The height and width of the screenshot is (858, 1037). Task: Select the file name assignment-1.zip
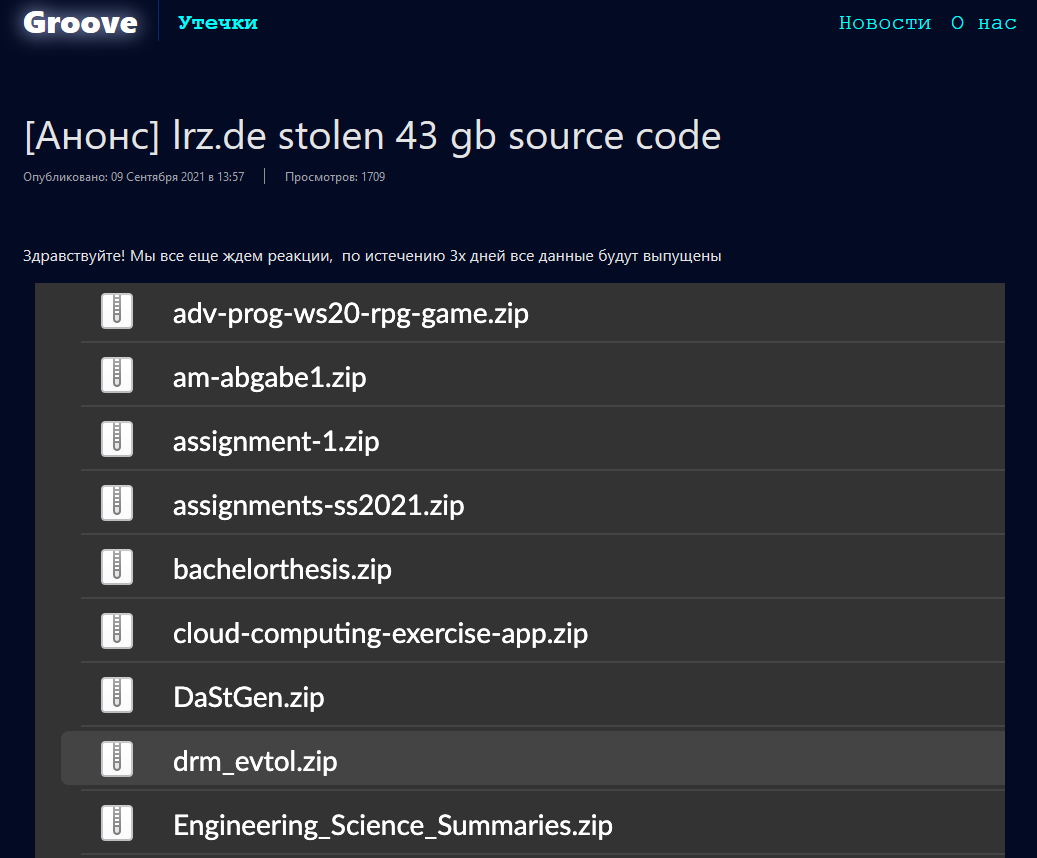click(276, 441)
